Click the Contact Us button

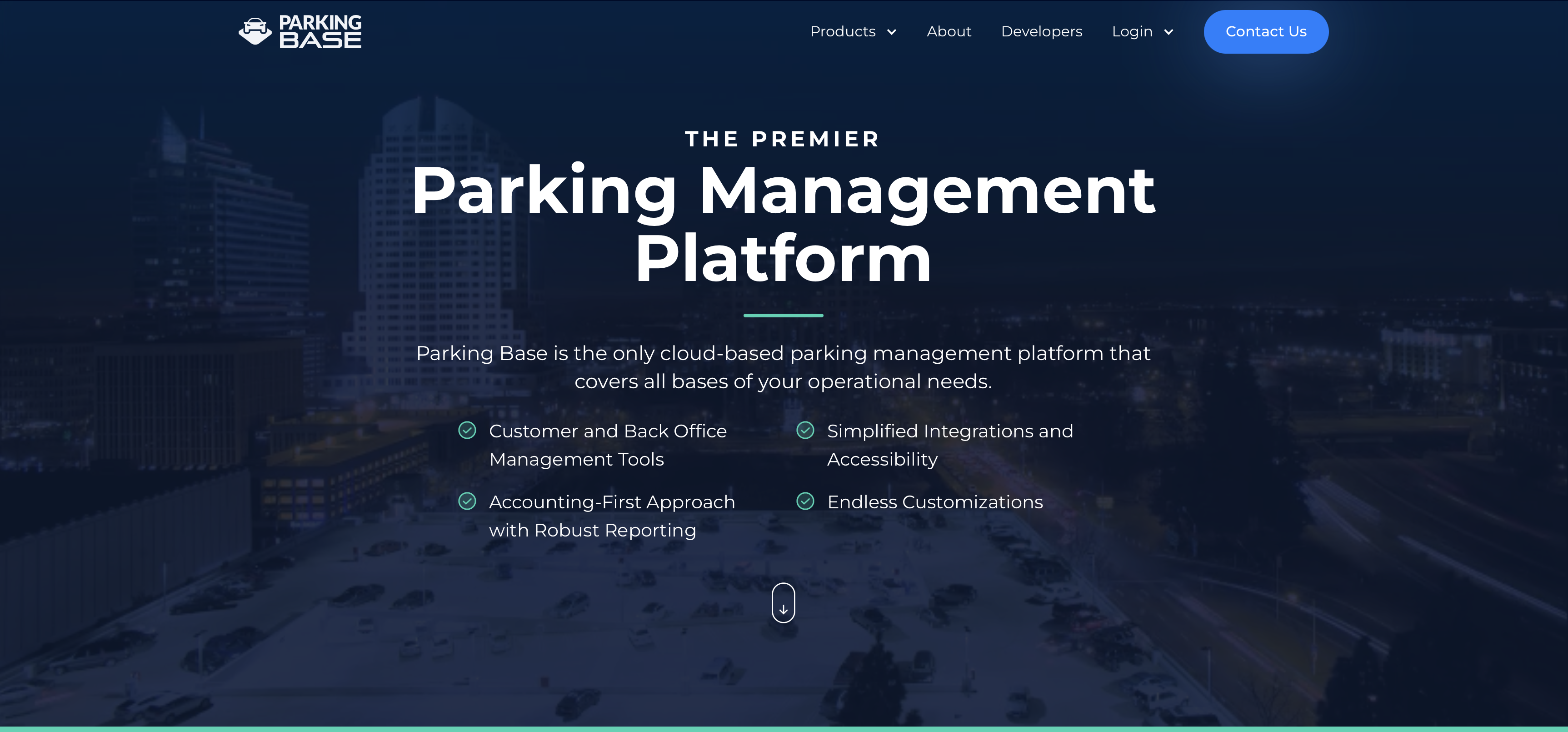(x=1266, y=32)
